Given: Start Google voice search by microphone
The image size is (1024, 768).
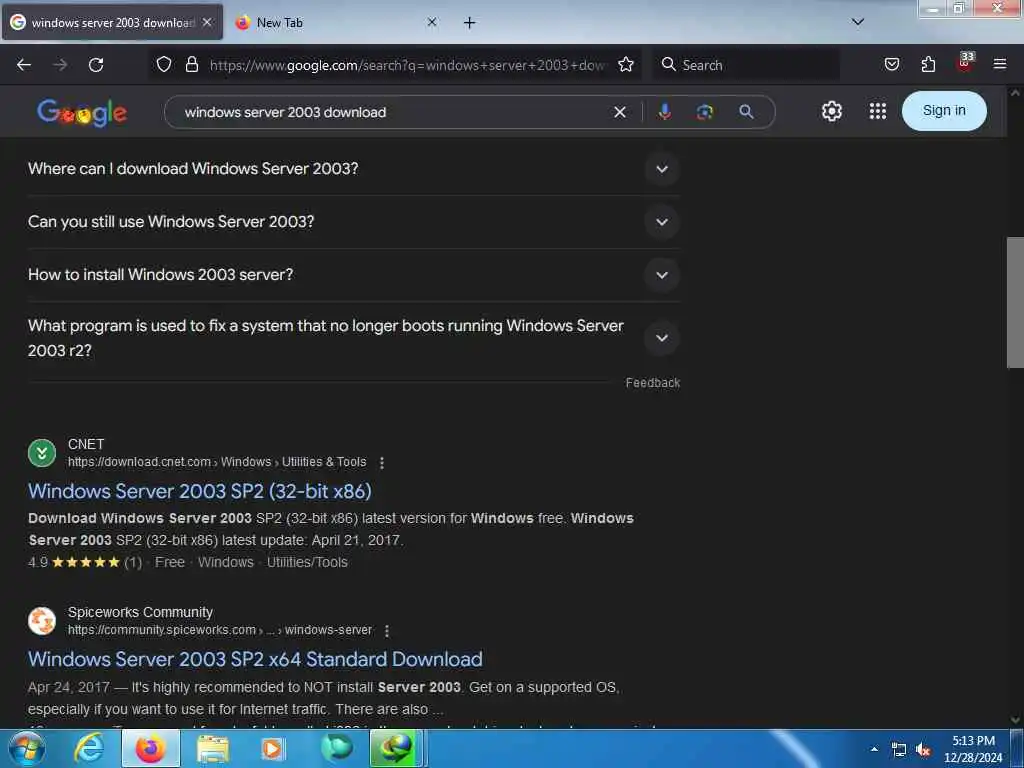Looking at the screenshot, I should point(665,112).
